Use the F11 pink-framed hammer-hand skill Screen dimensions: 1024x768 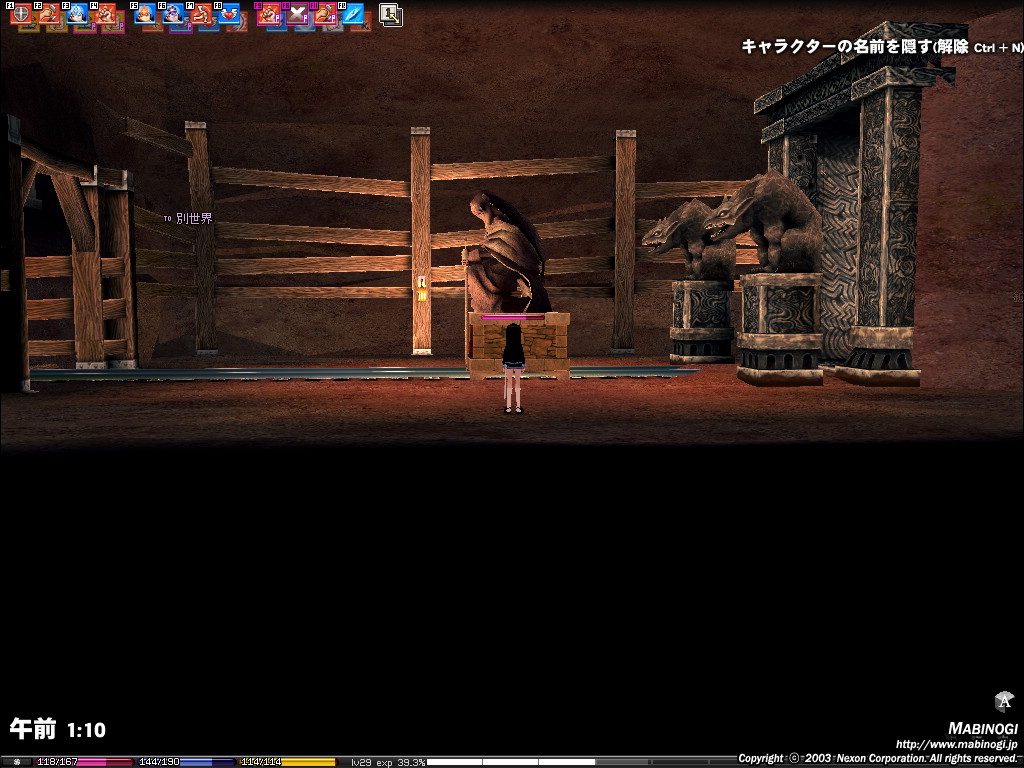325,14
